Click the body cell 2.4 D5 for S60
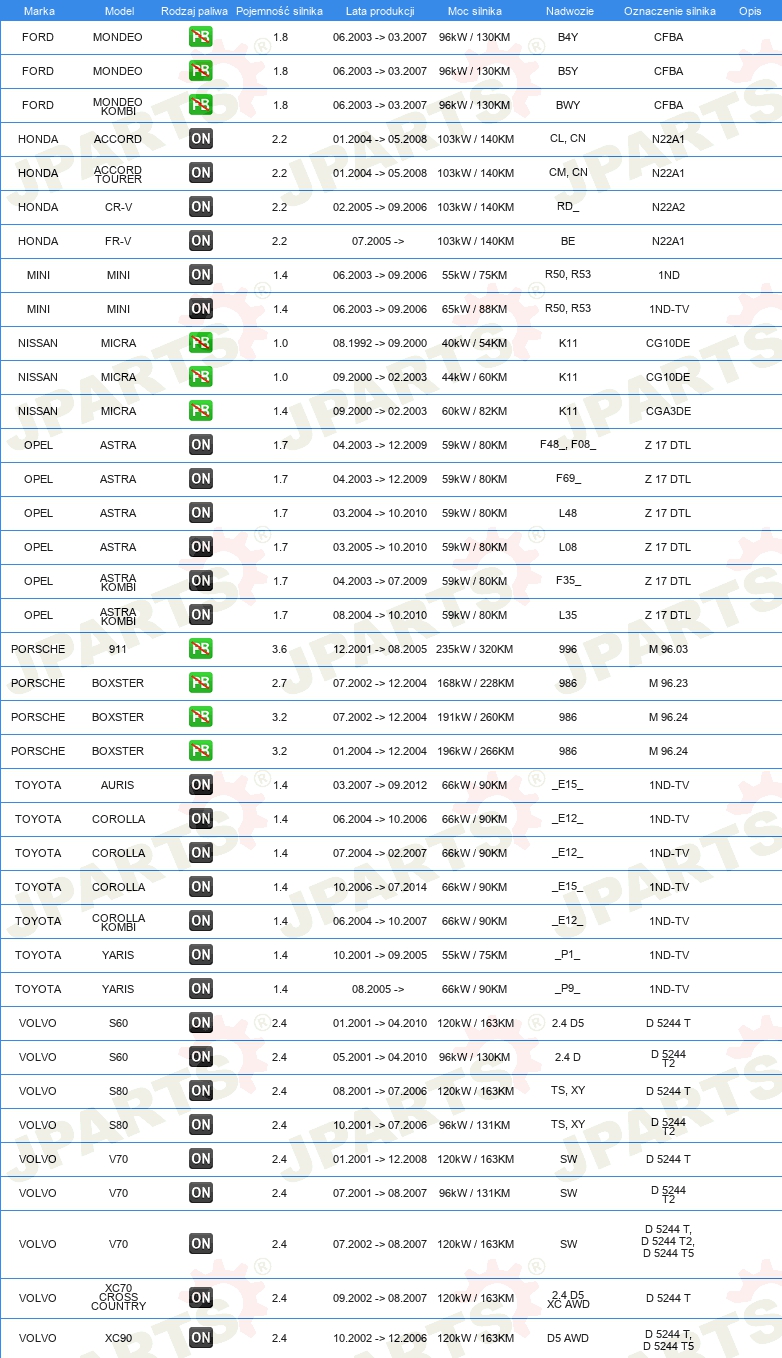Viewport: 782px width, 1358px height. coord(568,1023)
